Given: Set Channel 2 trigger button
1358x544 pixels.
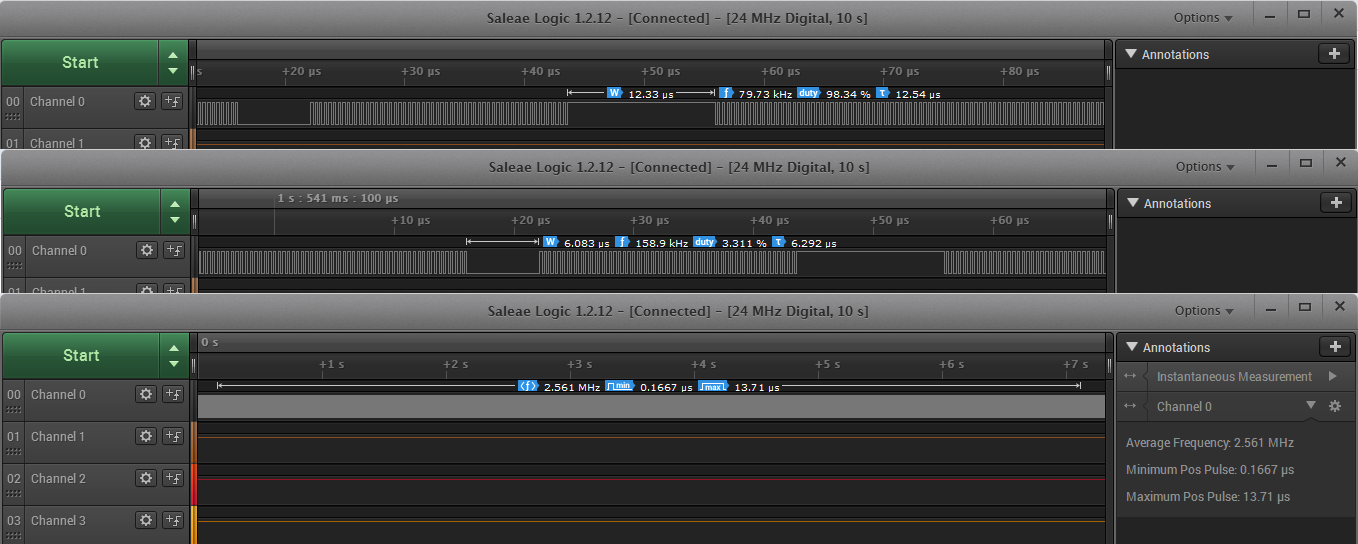Looking at the screenshot, I should coord(173,478).
